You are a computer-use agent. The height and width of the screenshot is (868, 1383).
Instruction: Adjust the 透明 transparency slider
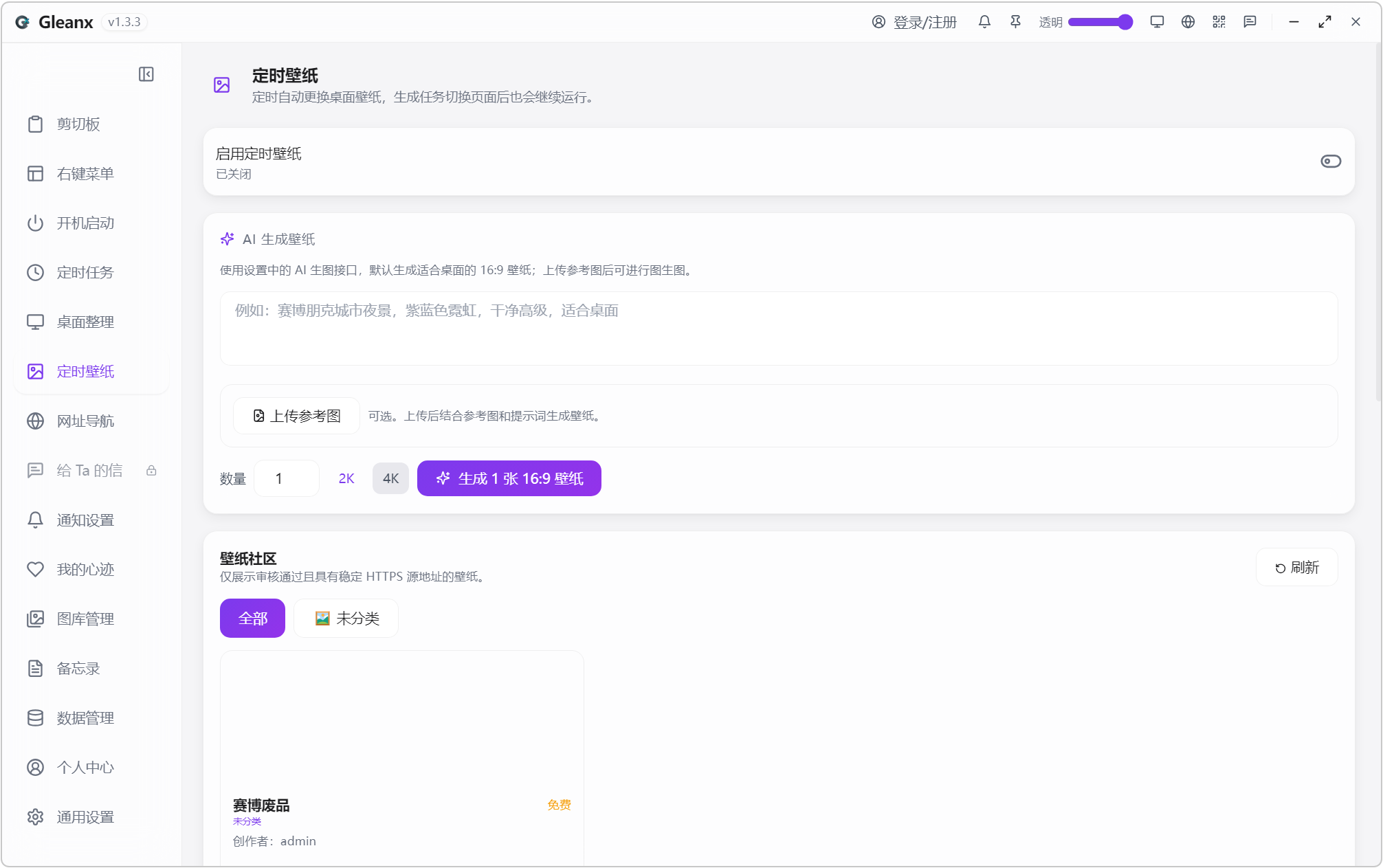[1100, 22]
